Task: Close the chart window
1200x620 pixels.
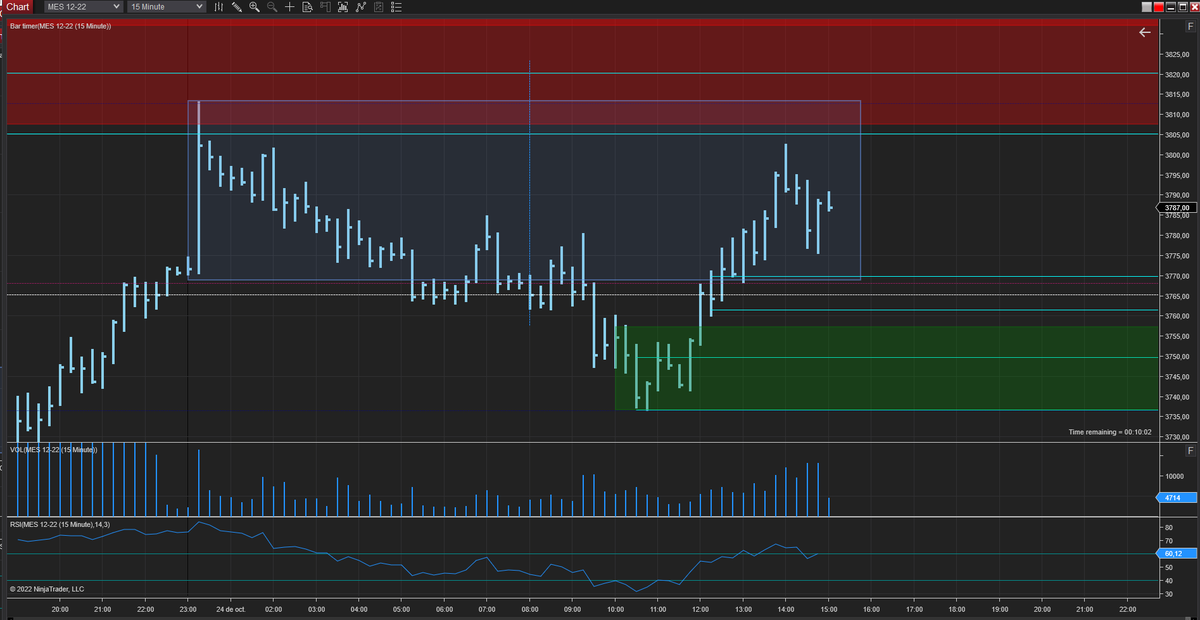Action: coord(1194,7)
